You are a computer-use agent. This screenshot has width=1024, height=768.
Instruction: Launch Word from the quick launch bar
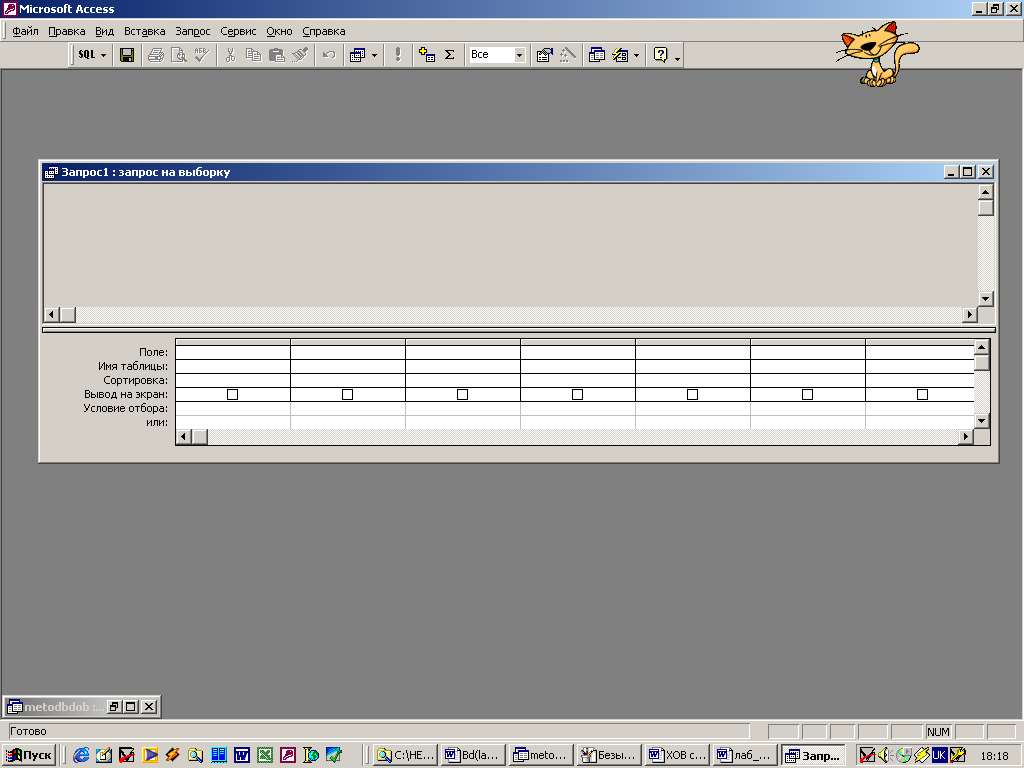[242, 755]
